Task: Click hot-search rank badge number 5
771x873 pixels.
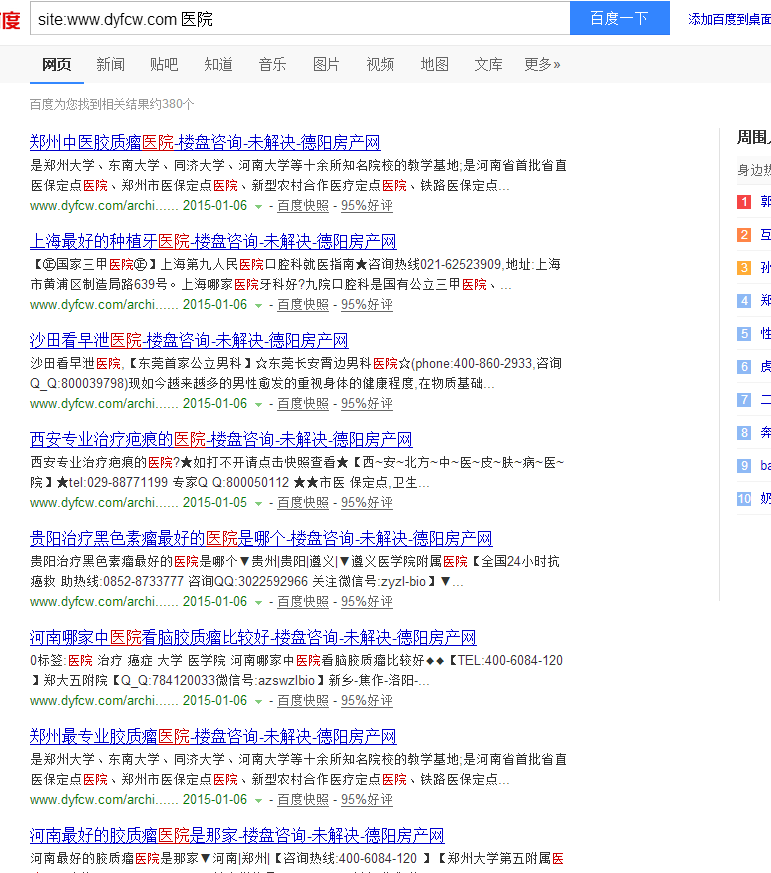Action: click(744, 333)
